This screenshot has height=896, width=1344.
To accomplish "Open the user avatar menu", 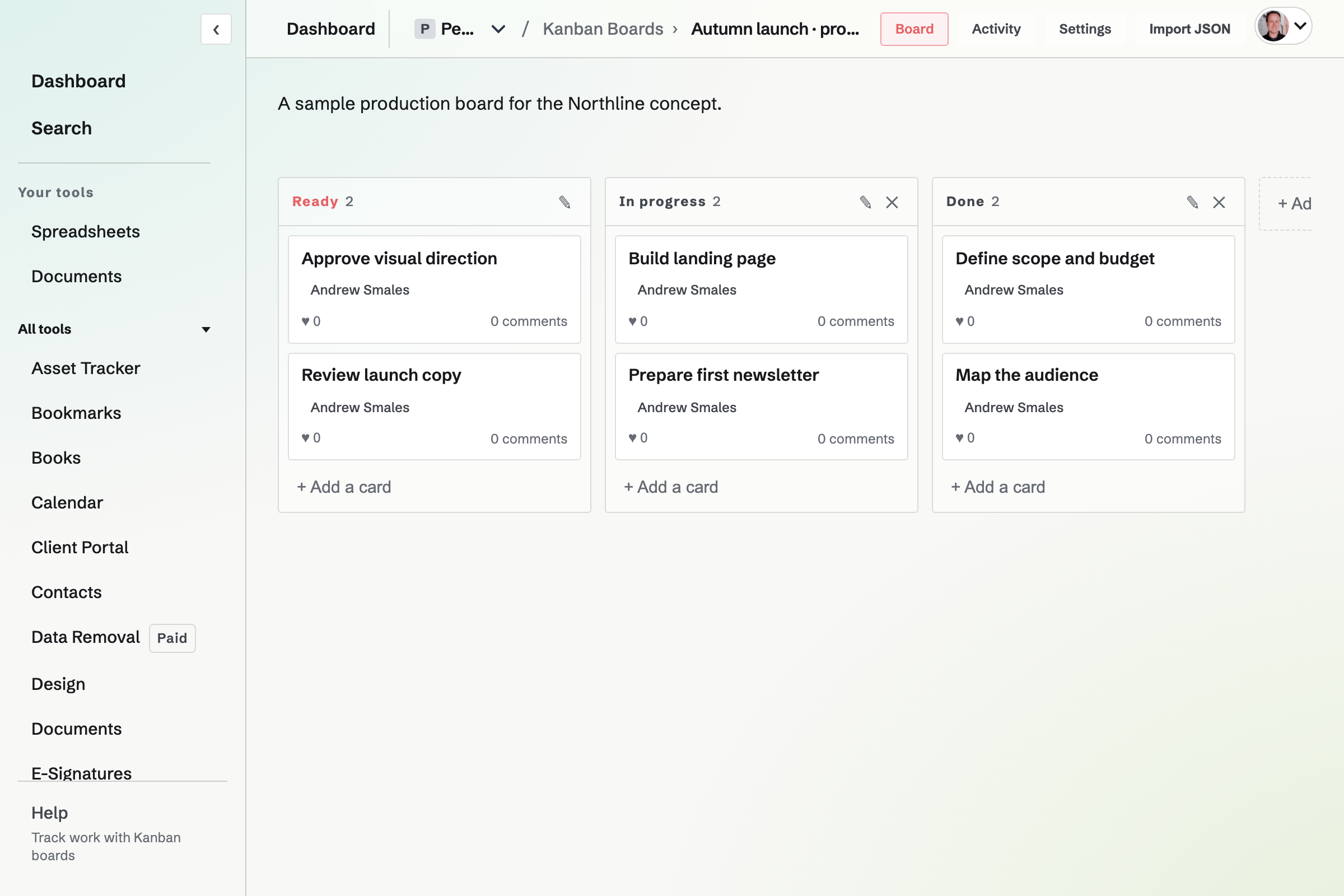I will click(1283, 26).
